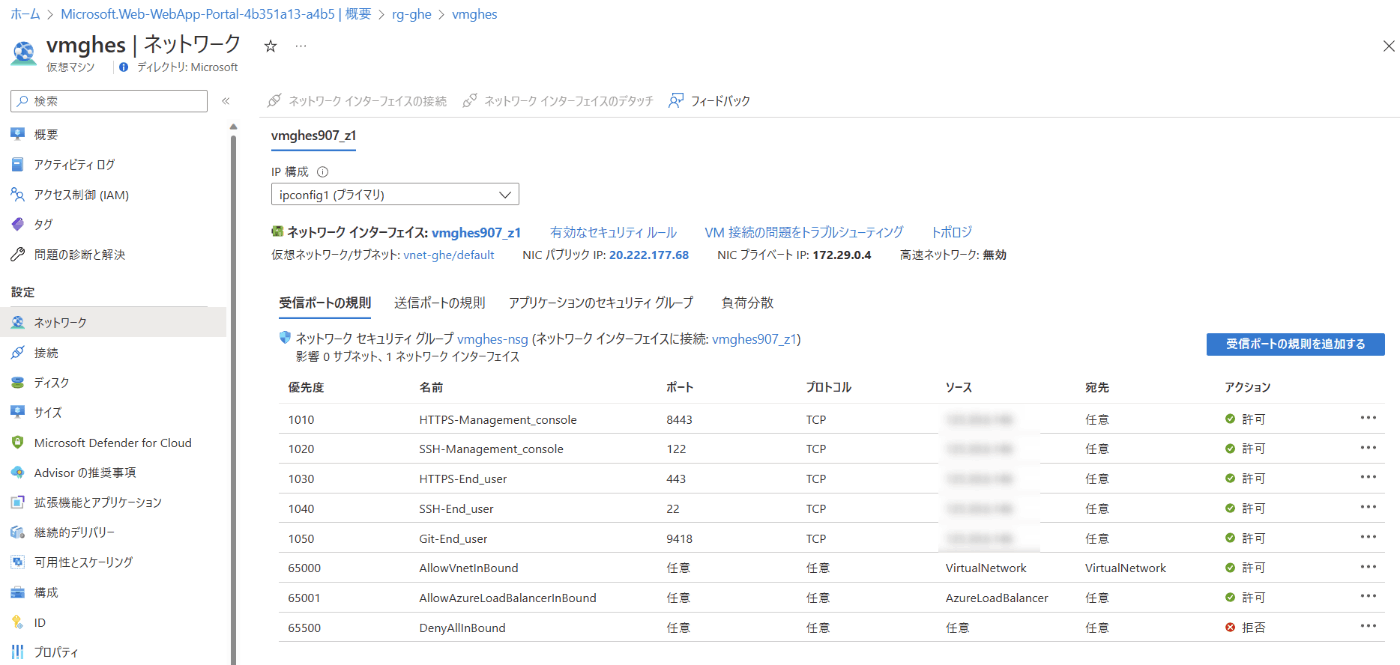Open network interface vmghes907_z1 link

[x=476, y=232]
